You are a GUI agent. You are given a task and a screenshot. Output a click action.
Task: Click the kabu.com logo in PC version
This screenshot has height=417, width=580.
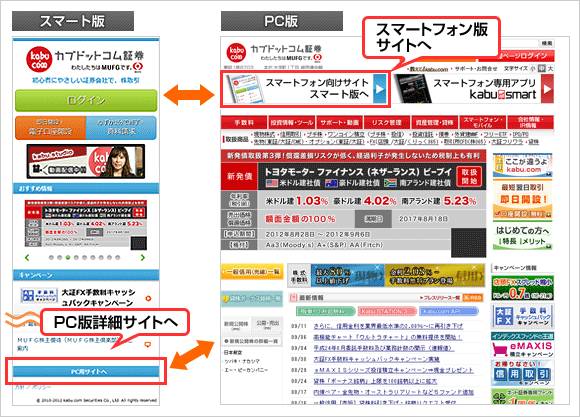coord(236,54)
